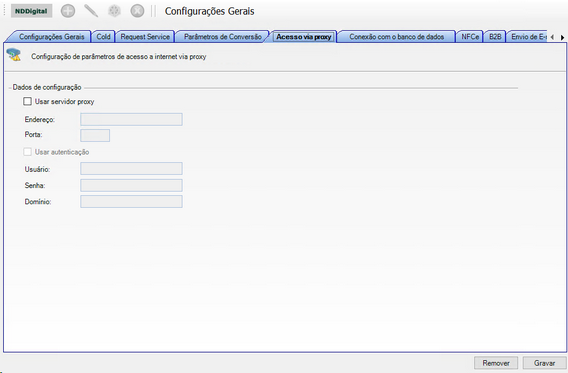Click the pencil edit toolbar icon
Screen dimensions: 568x373
point(91,11)
